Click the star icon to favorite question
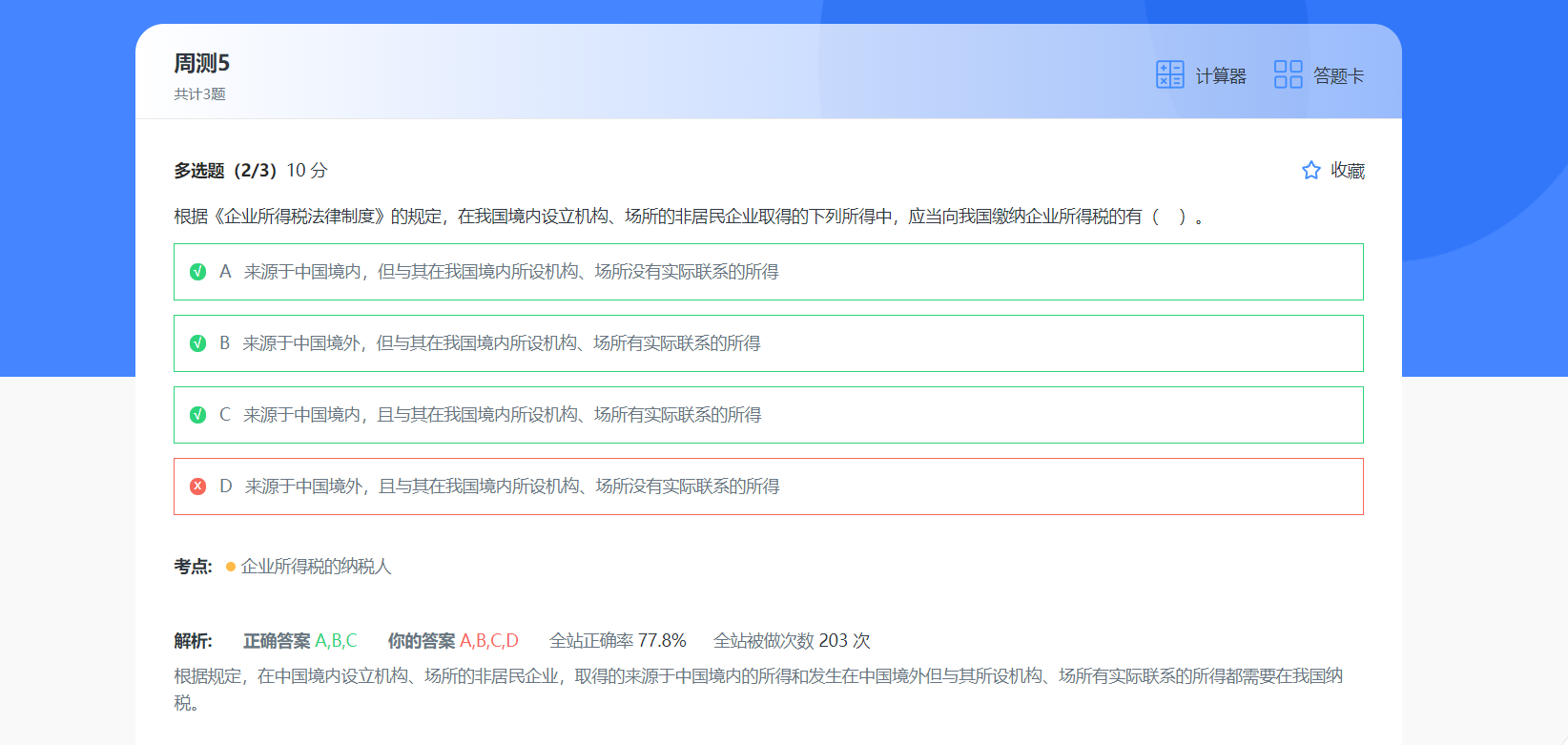This screenshot has width=1568, height=745. (1311, 171)
